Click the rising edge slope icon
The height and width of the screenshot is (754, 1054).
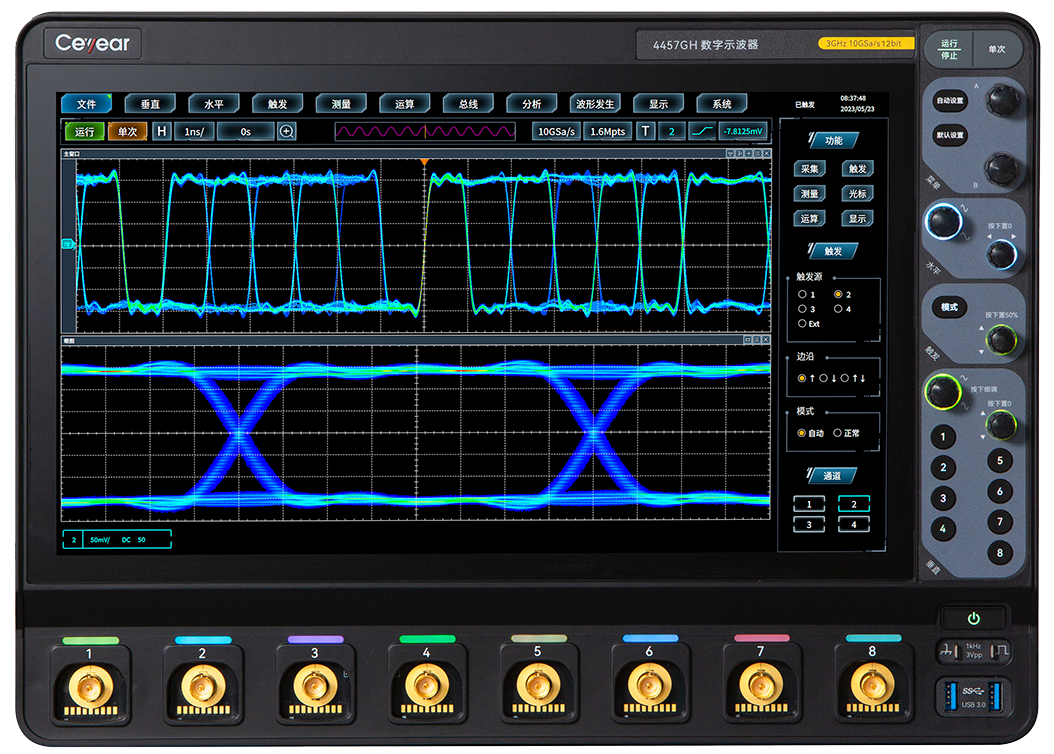tap(702, 131)
